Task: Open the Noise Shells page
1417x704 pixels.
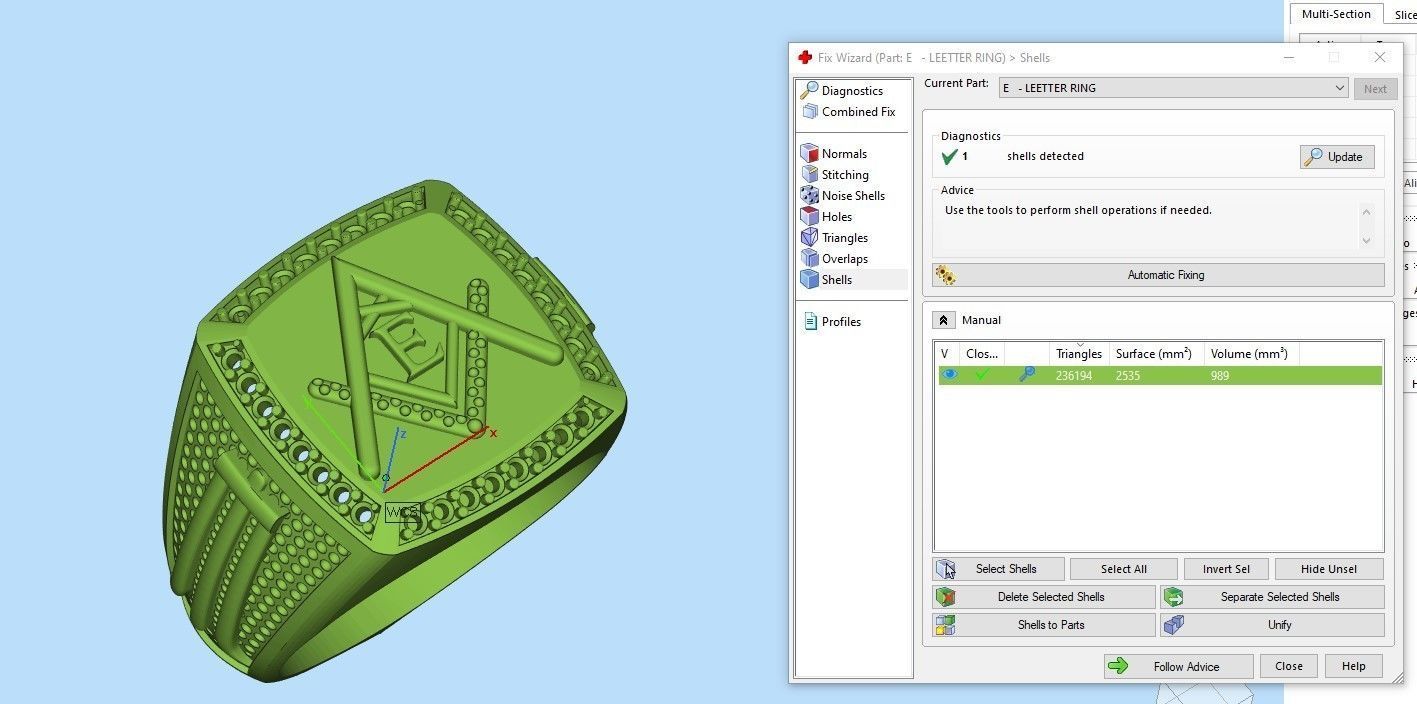Action: (843, 196)
